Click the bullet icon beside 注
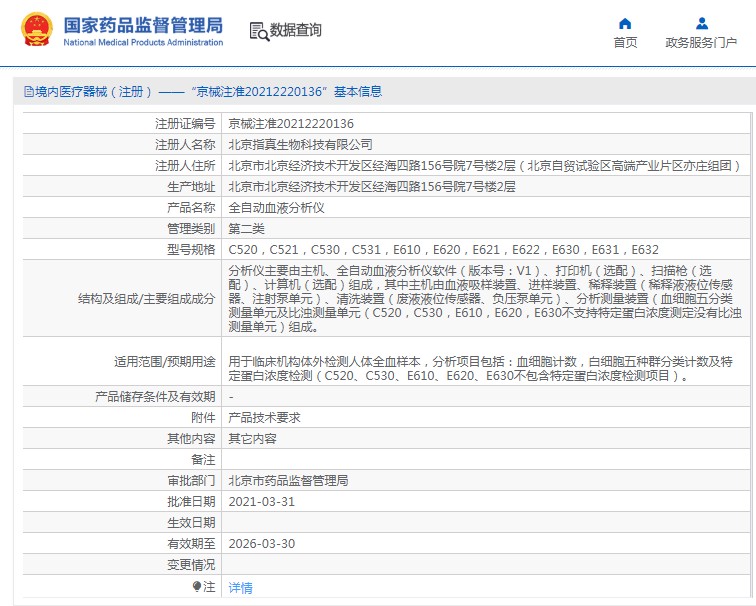 [x=197, y=586]
